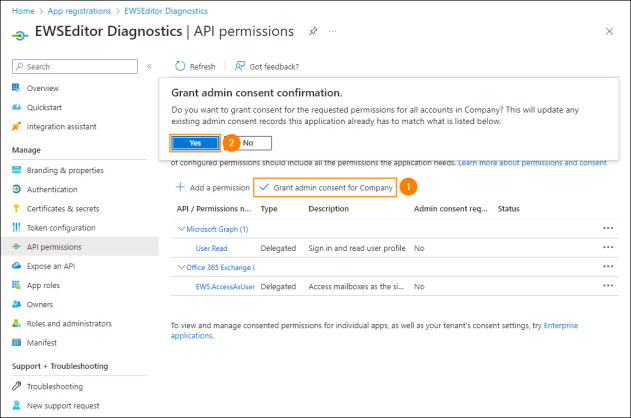The image size is (631, 418).
Task: Open Owners menu item text
Action: 40,305
